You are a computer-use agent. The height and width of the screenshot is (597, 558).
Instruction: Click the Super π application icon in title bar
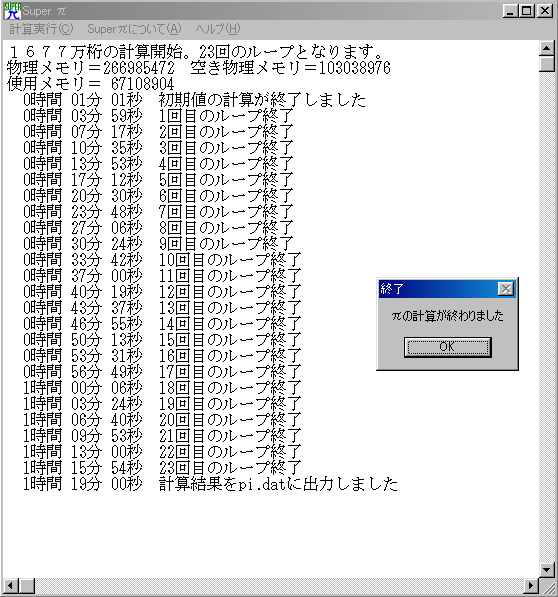pyautogui.click(x=12, y=11)
